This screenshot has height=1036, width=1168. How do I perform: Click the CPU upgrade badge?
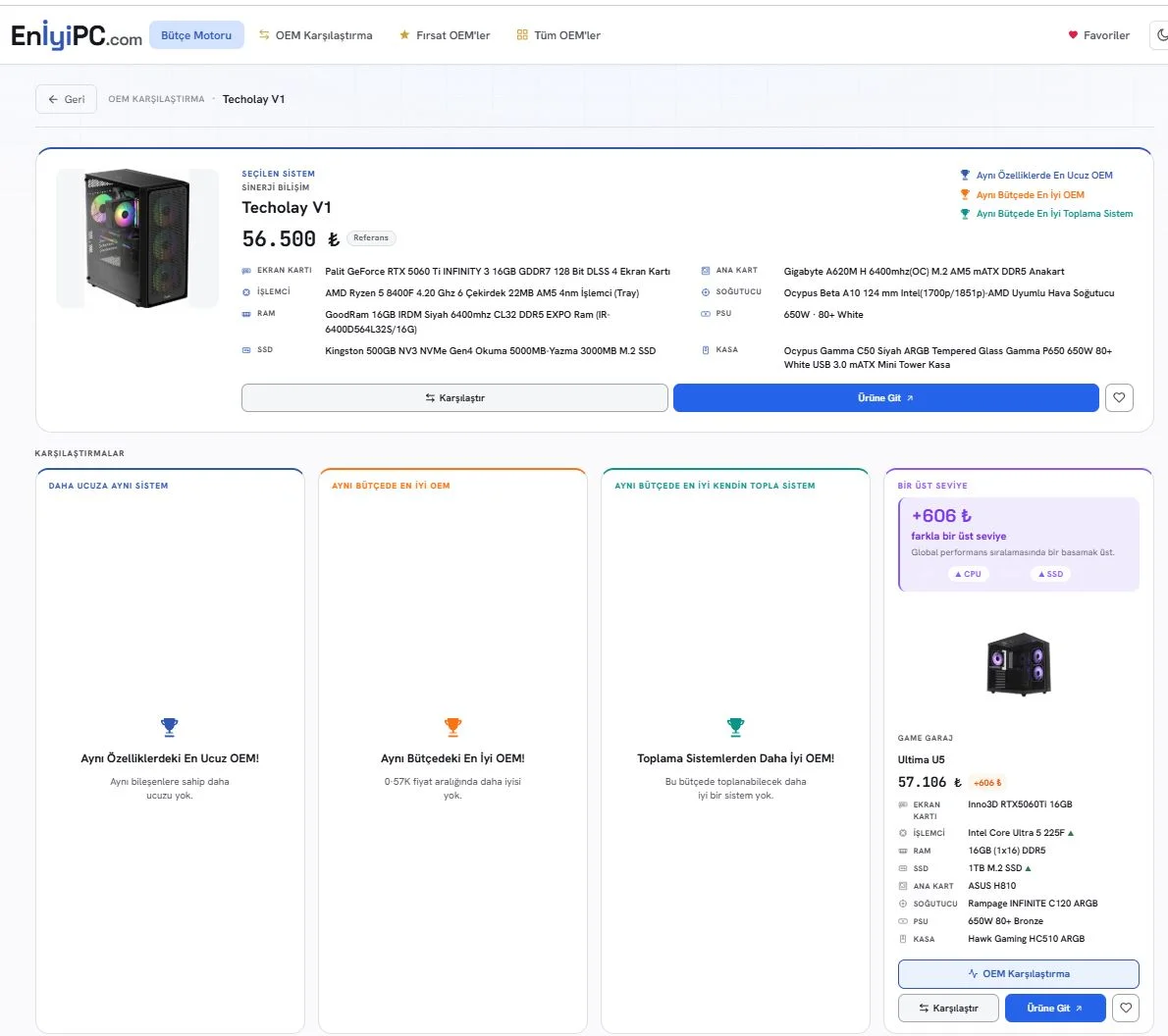969,574
